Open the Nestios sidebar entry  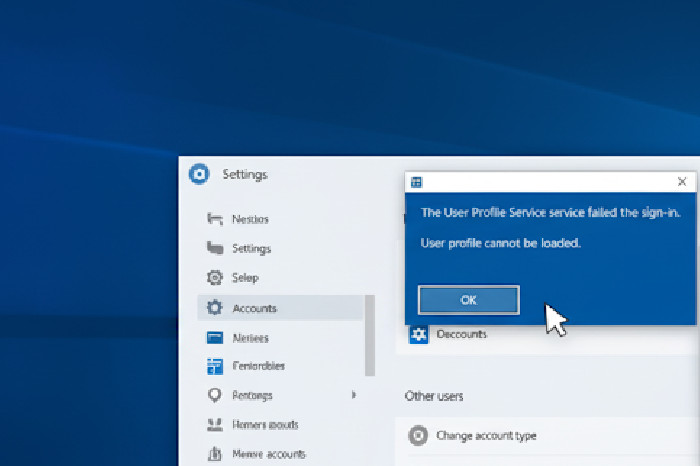coord(250,219)
